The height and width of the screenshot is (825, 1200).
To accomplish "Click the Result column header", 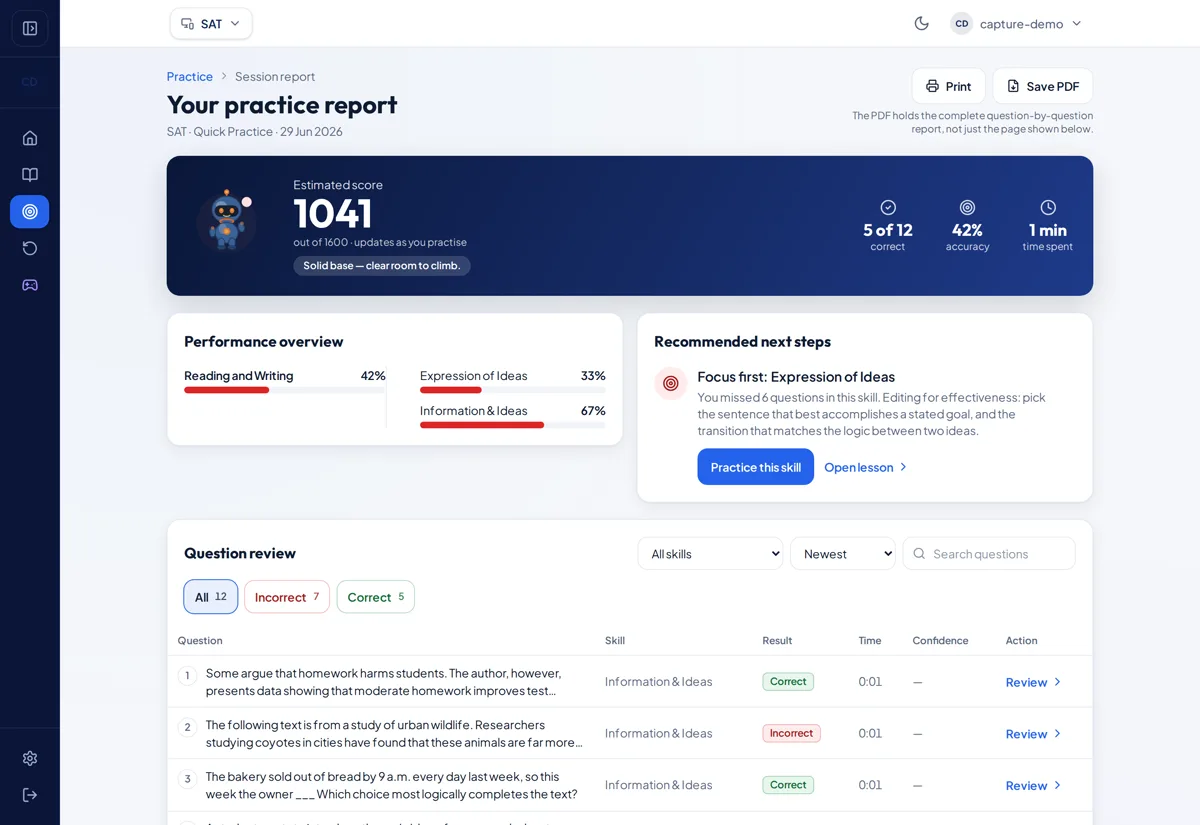I will [x=777, y=640].
